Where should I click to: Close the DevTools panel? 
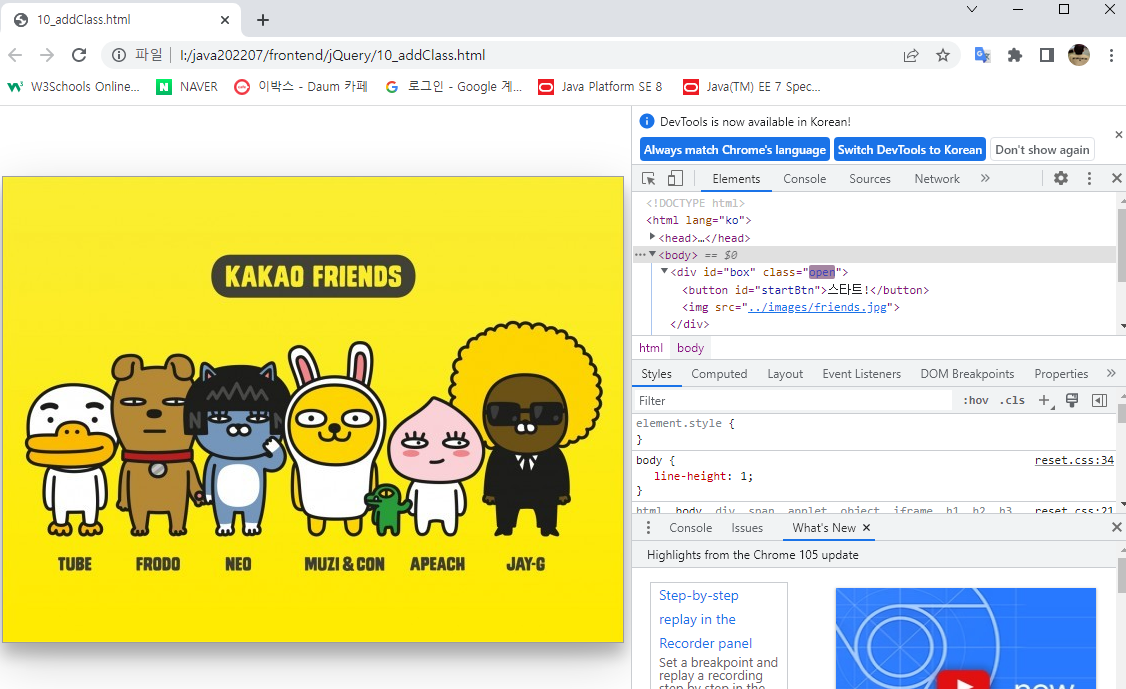1116,178
